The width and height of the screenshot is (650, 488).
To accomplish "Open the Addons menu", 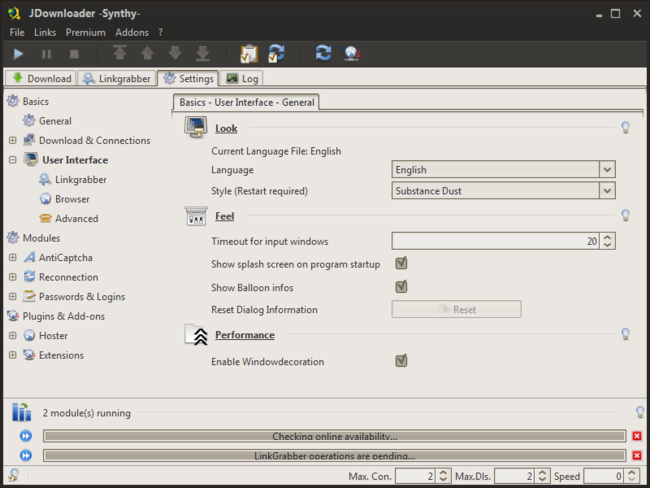I will tap(132, 32).
